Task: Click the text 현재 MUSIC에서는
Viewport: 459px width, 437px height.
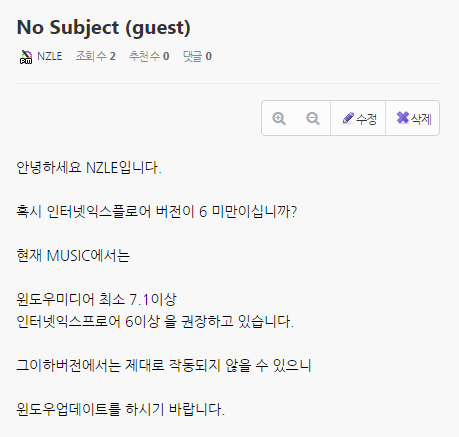Action: (73, 256)
